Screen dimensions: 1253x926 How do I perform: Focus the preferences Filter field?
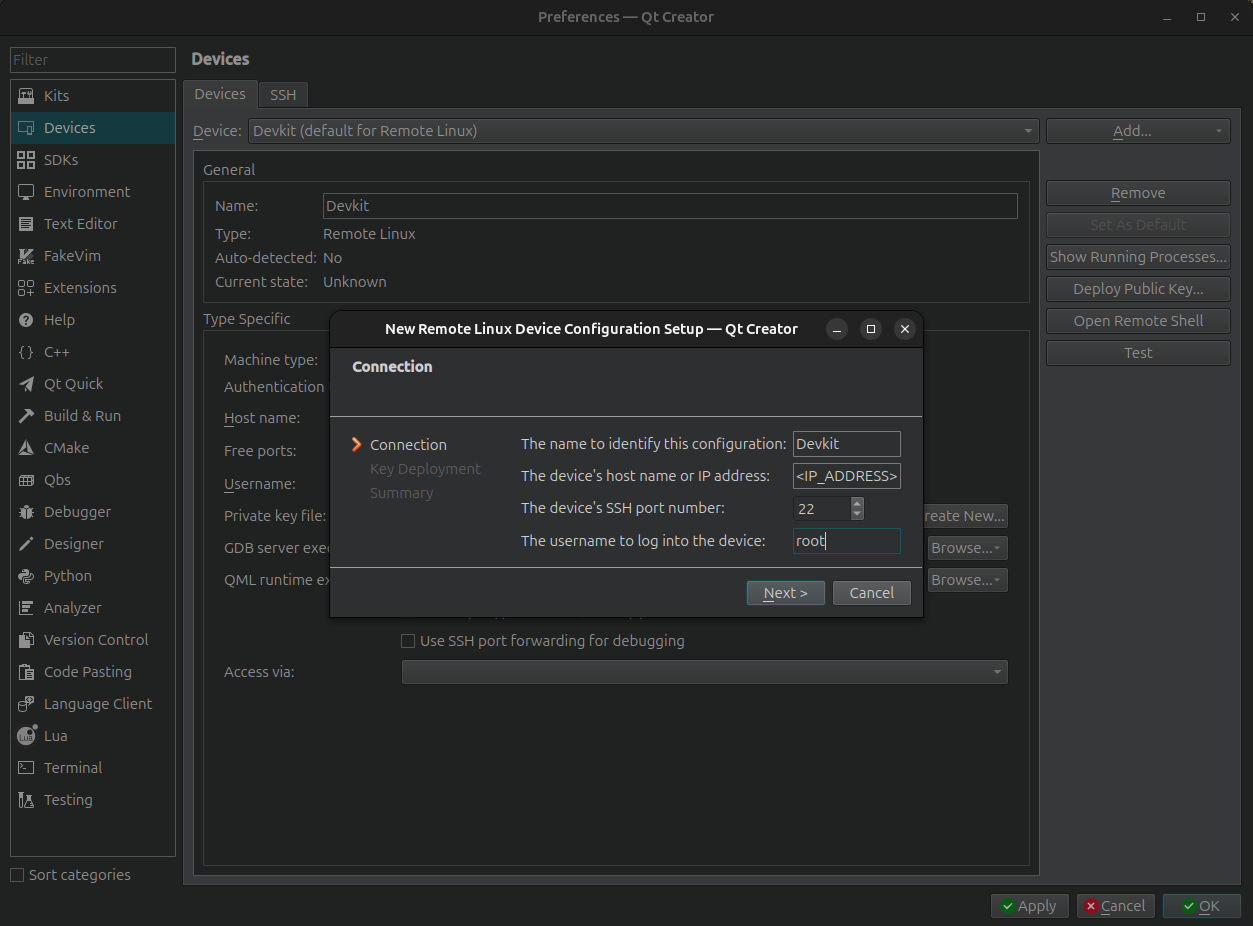[x=93, y=60]
